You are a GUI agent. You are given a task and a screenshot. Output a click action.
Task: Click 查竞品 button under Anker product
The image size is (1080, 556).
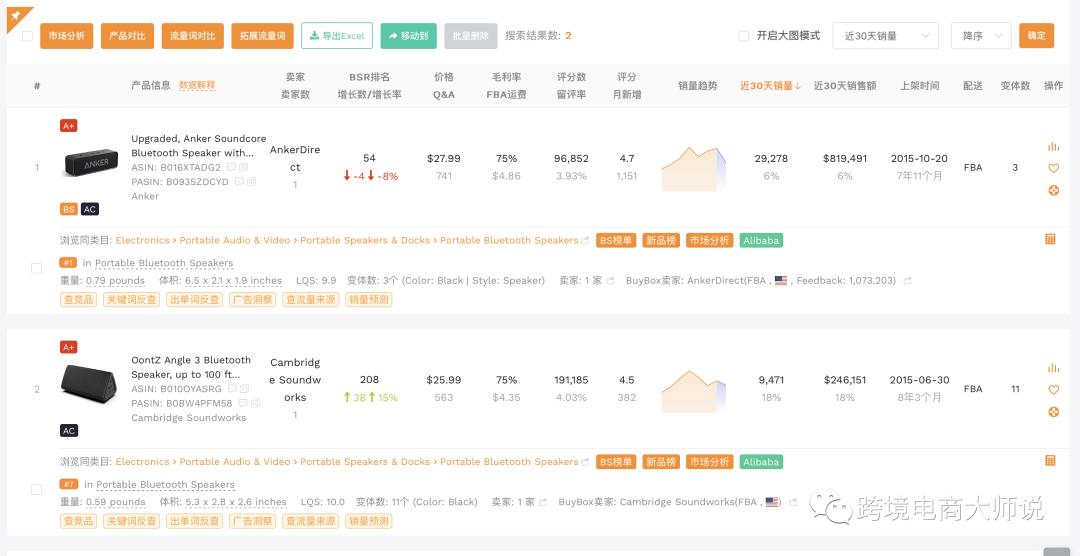pos(79,300)
